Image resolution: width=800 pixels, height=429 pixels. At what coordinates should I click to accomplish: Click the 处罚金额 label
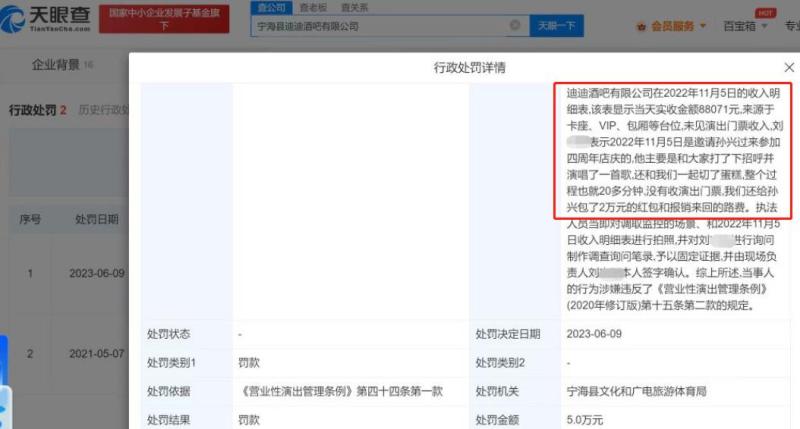click(497, 420)
